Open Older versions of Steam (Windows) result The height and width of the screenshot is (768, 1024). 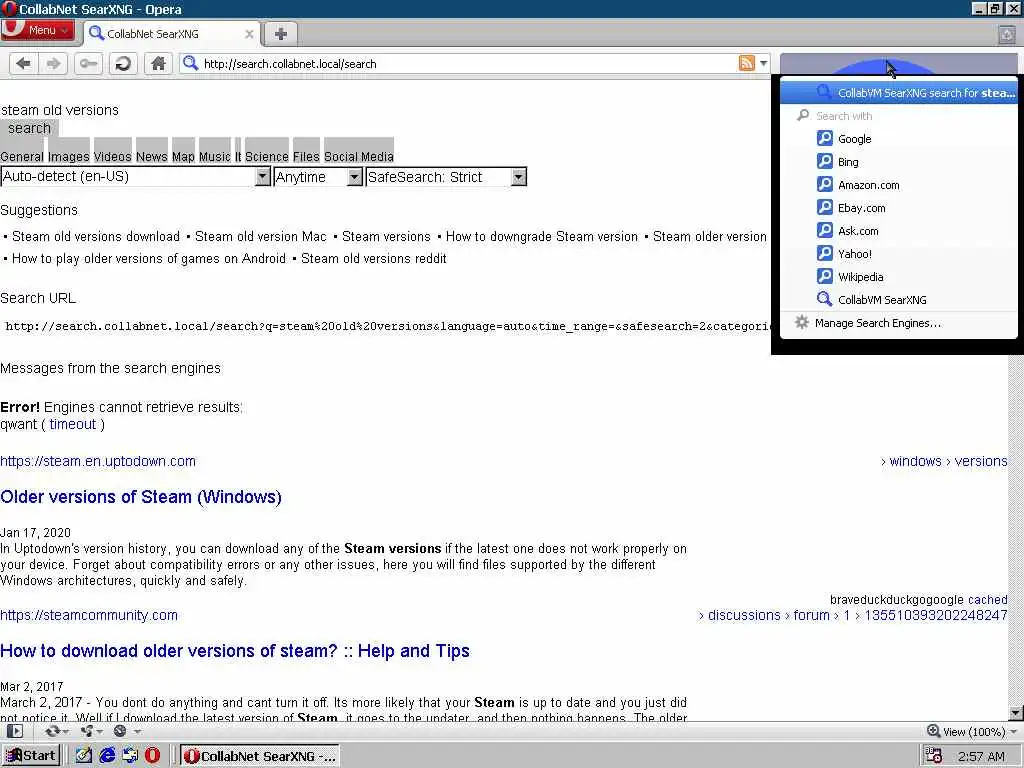tap(141, 497)
